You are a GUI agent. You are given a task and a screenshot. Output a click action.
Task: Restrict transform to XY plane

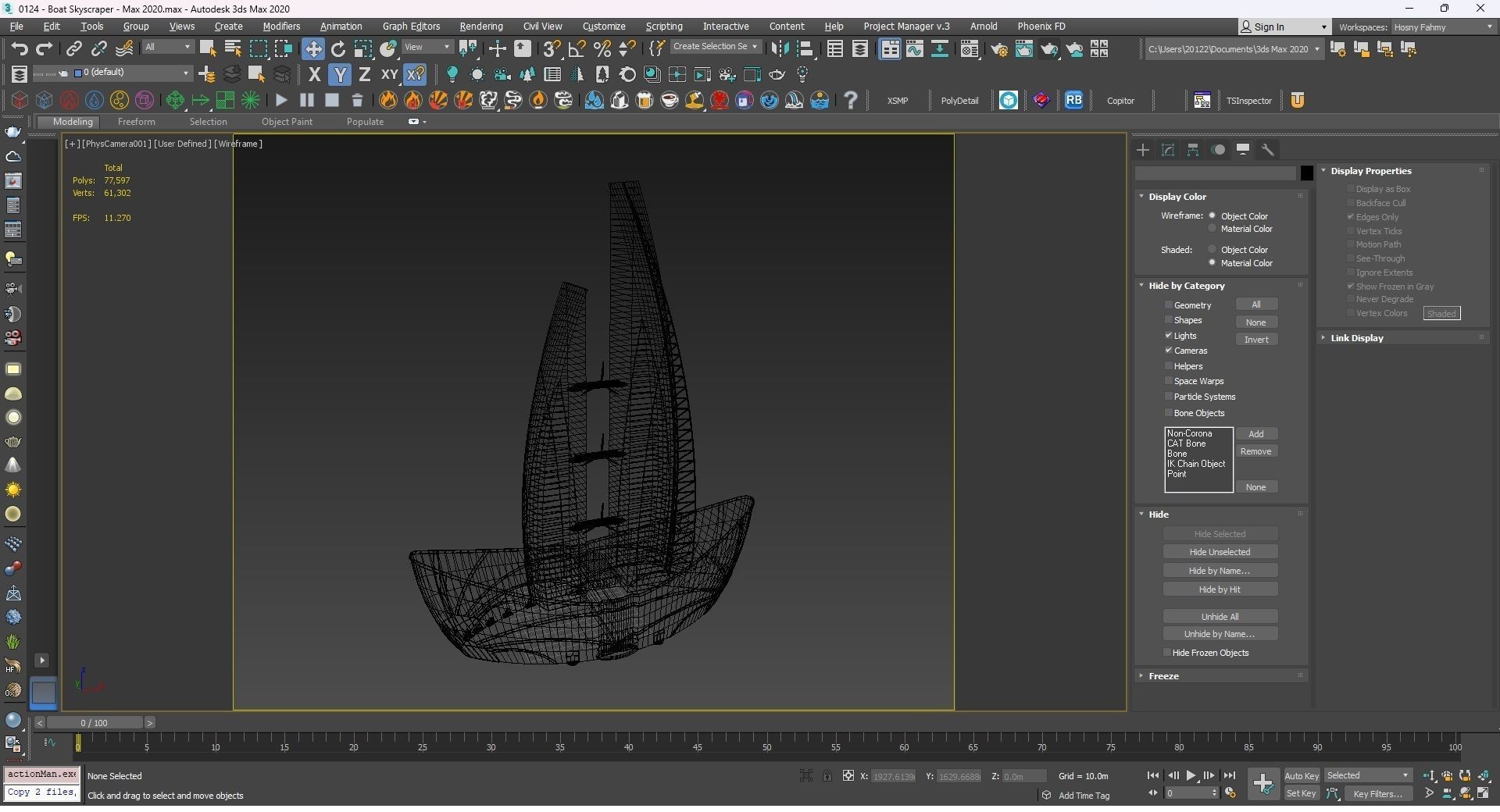click(x=389, y=74)
